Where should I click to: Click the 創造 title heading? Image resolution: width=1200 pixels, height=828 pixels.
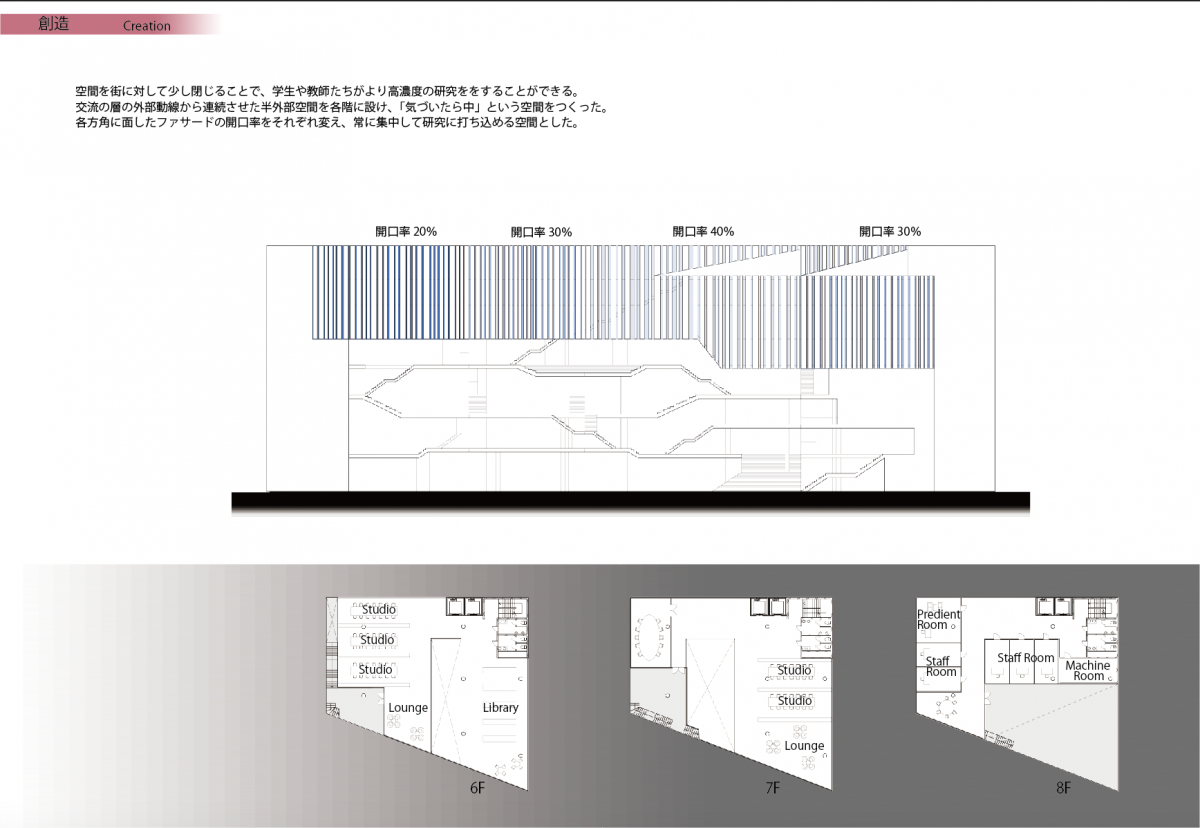(x=53, y=25)
